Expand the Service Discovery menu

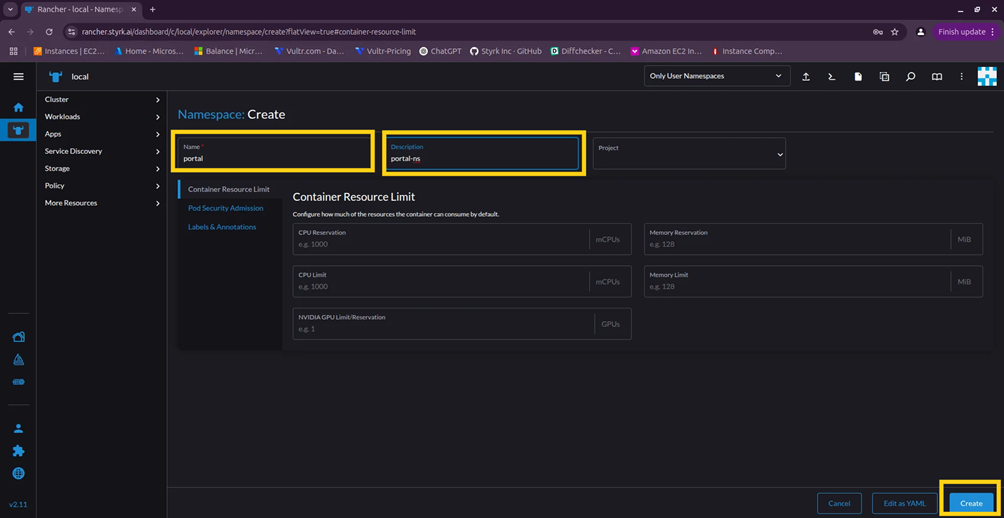click(102, 151)
